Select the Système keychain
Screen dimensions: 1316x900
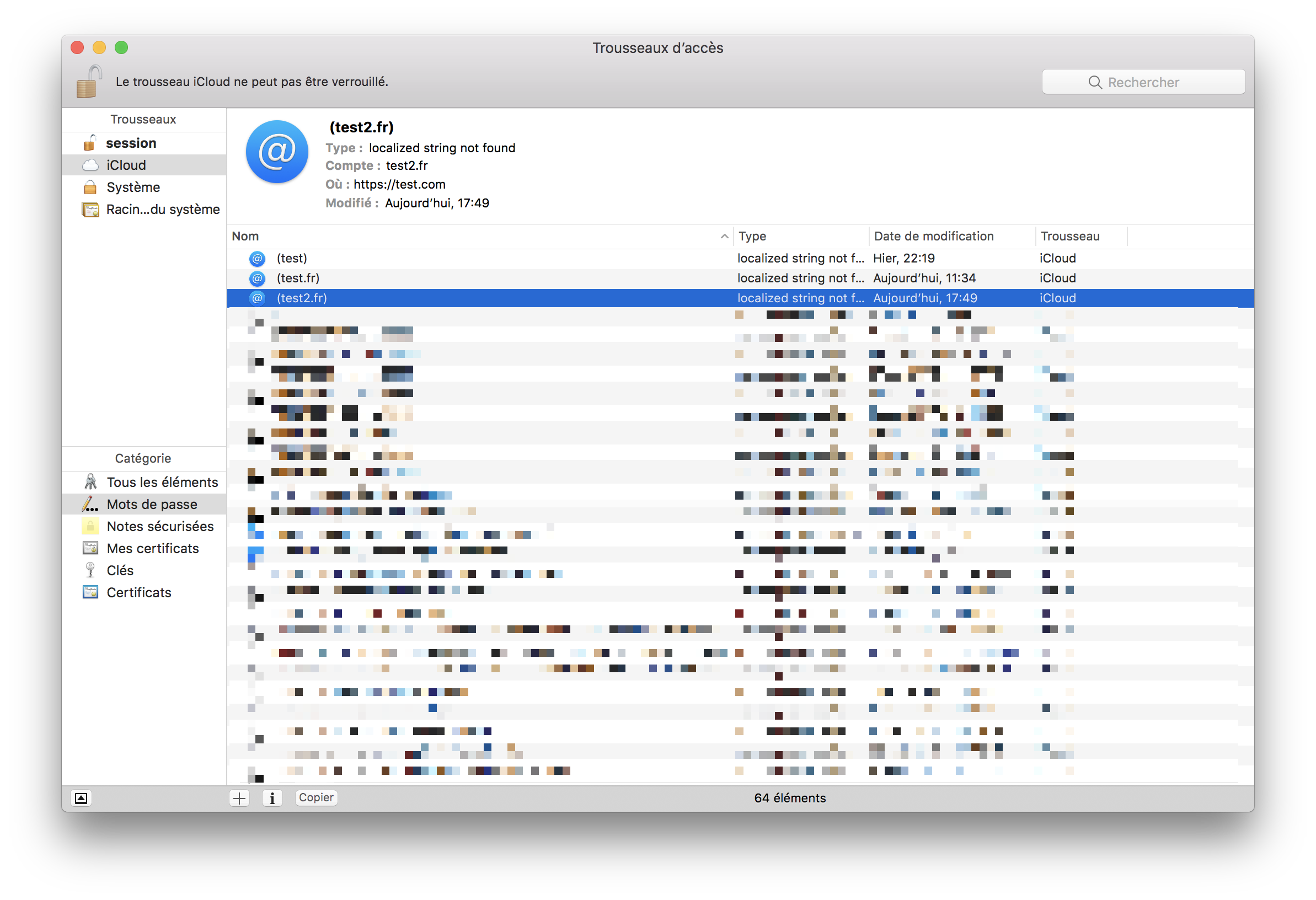point(133,187)
